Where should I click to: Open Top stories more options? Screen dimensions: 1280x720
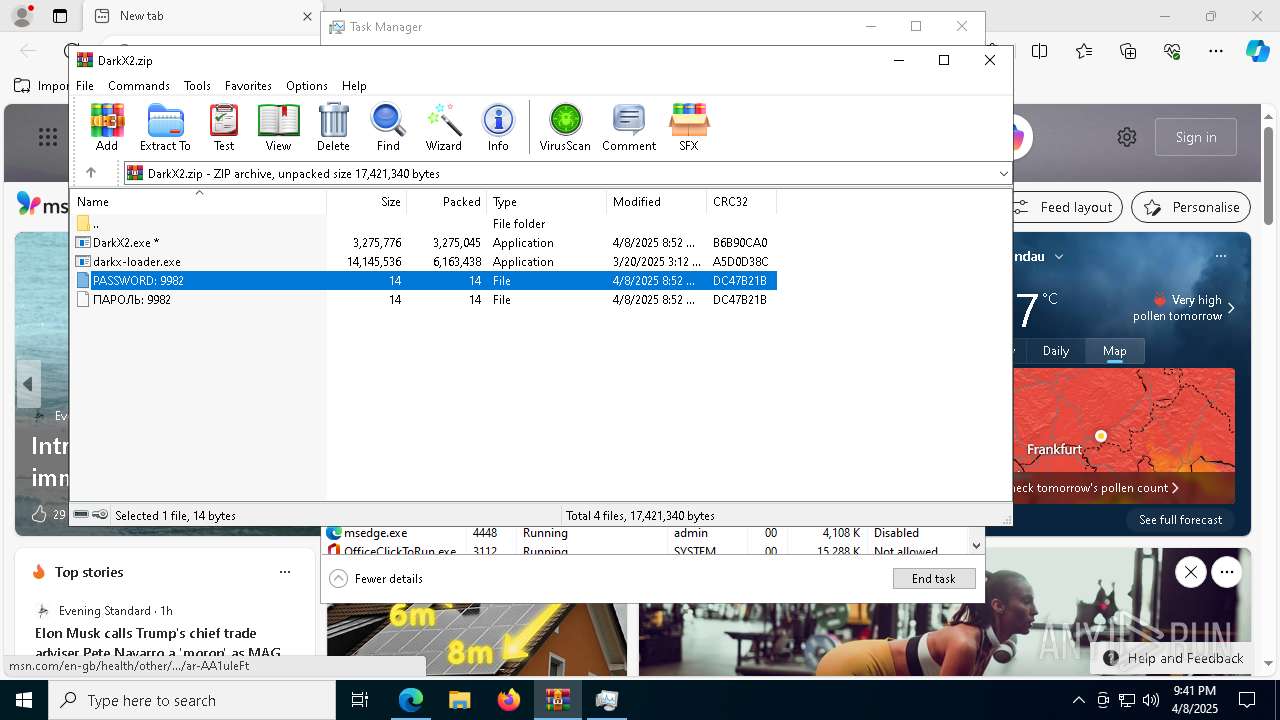[x=285, y=572]
